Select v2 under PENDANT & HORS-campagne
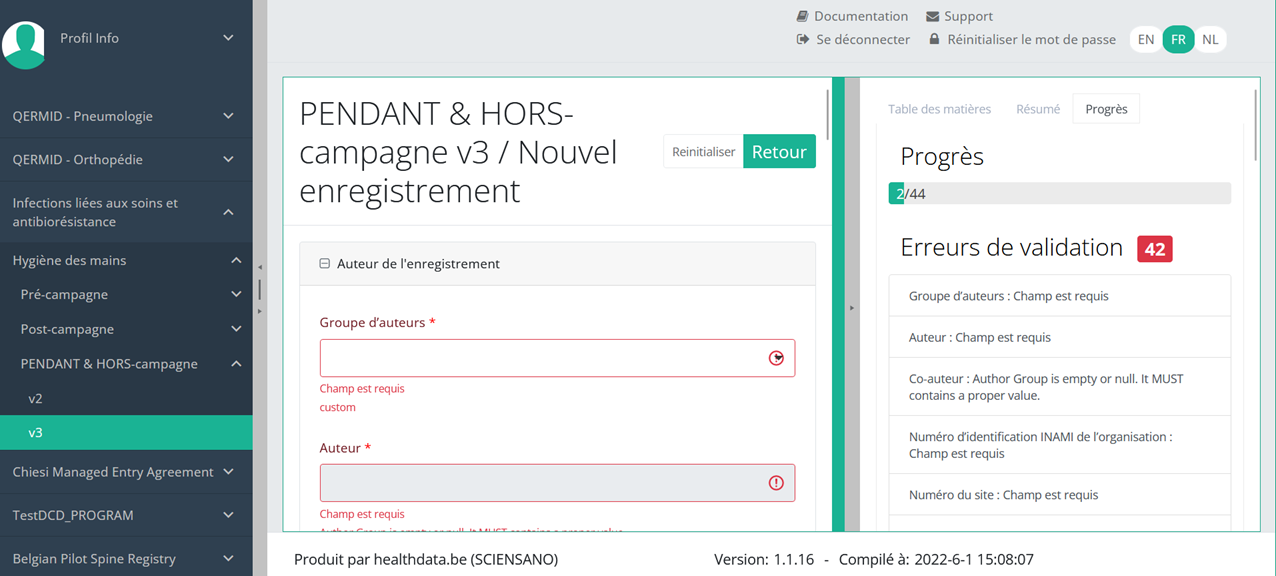The height and width of the screenshot is (576, 1276). (36, 398)
